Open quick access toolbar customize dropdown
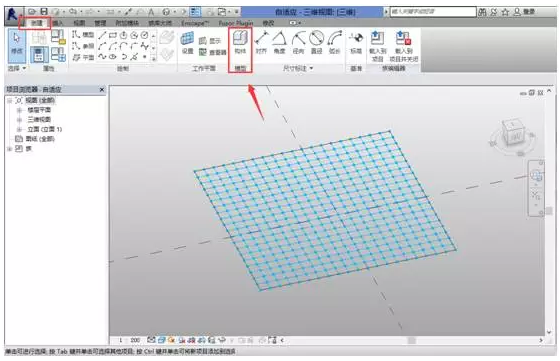This screenshot has height=361, width=560. tap(237, 12)
